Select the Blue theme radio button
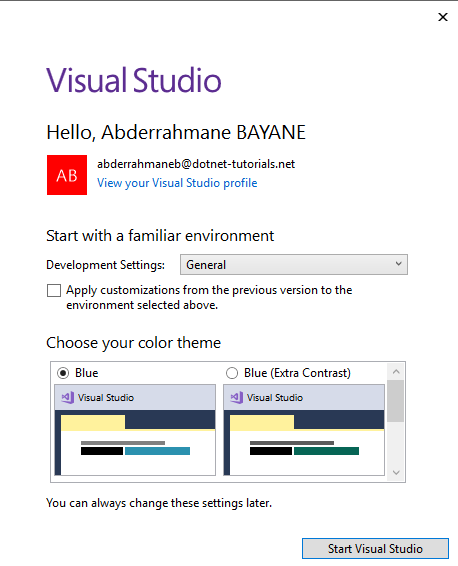Viewport: 458px width, 566px height. click(x=63, y=373)
